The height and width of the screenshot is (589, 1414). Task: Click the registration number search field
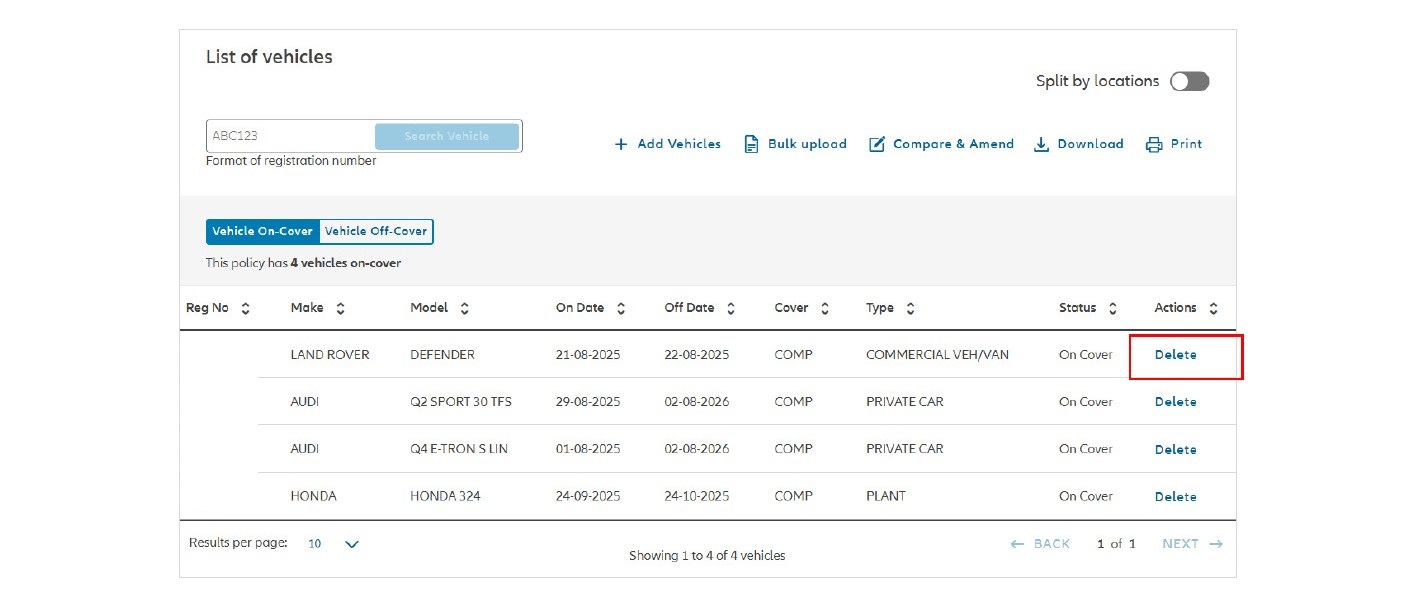290,136
